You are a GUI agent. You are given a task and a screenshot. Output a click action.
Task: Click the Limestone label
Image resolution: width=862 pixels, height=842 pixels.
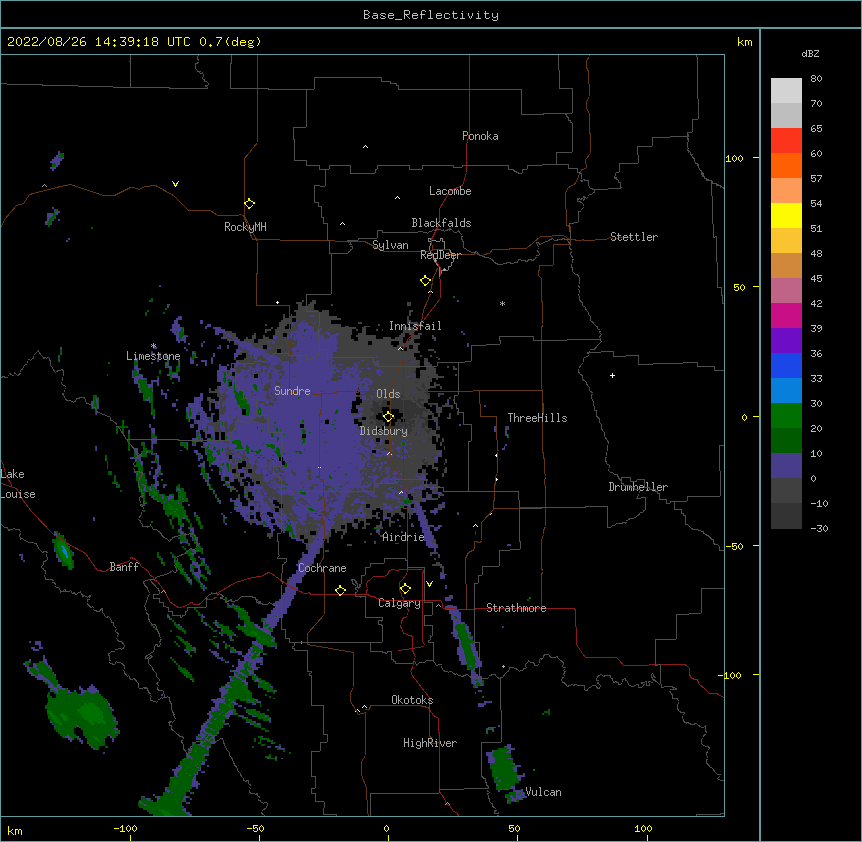pyautogui.click(x=153, y=356)
